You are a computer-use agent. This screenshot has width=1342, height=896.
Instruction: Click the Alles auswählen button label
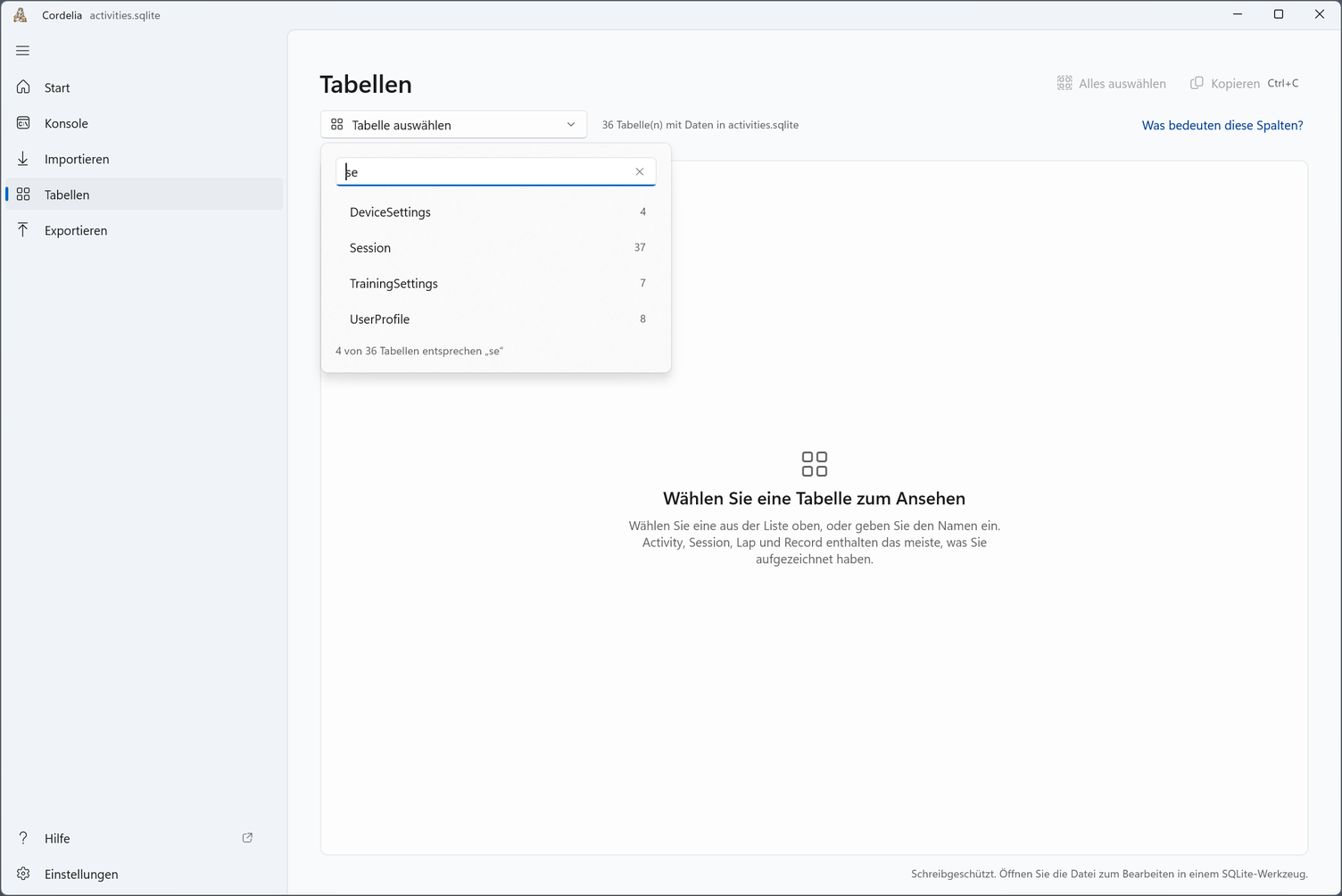click(1122, 83)
